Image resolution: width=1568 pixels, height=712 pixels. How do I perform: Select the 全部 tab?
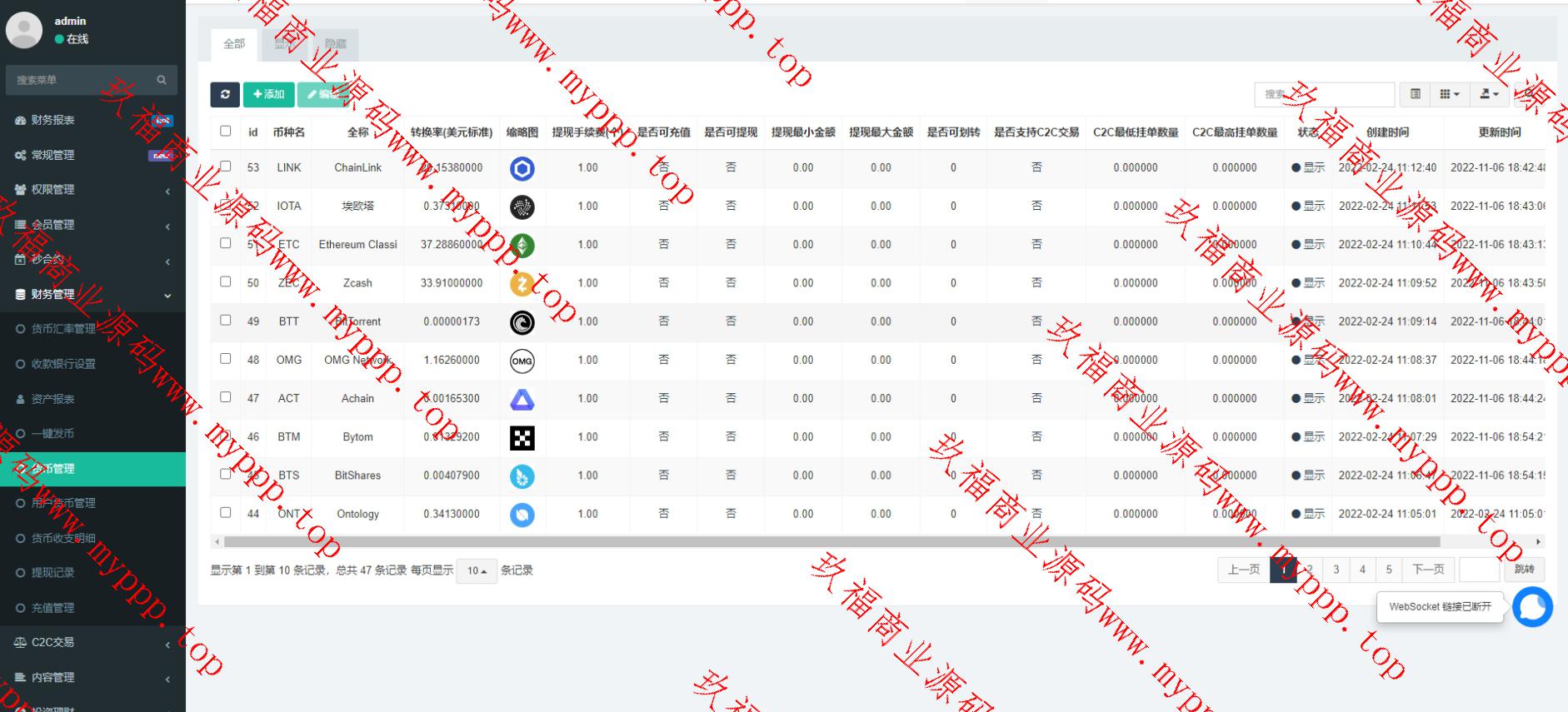(x=234, y=44)
